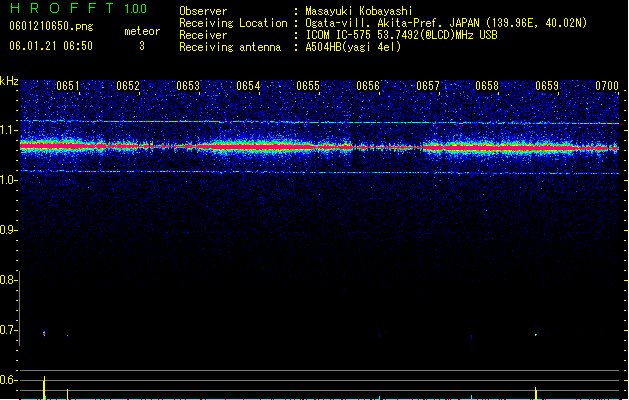Click the 1.0 kHz axis label

[8, 180]
